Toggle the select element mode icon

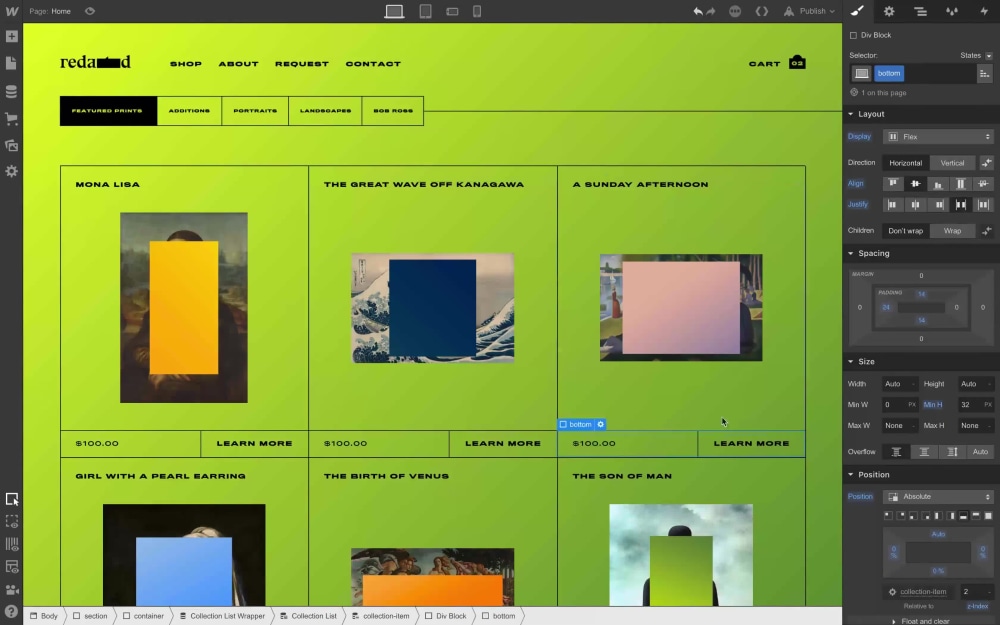pos(11,499)
